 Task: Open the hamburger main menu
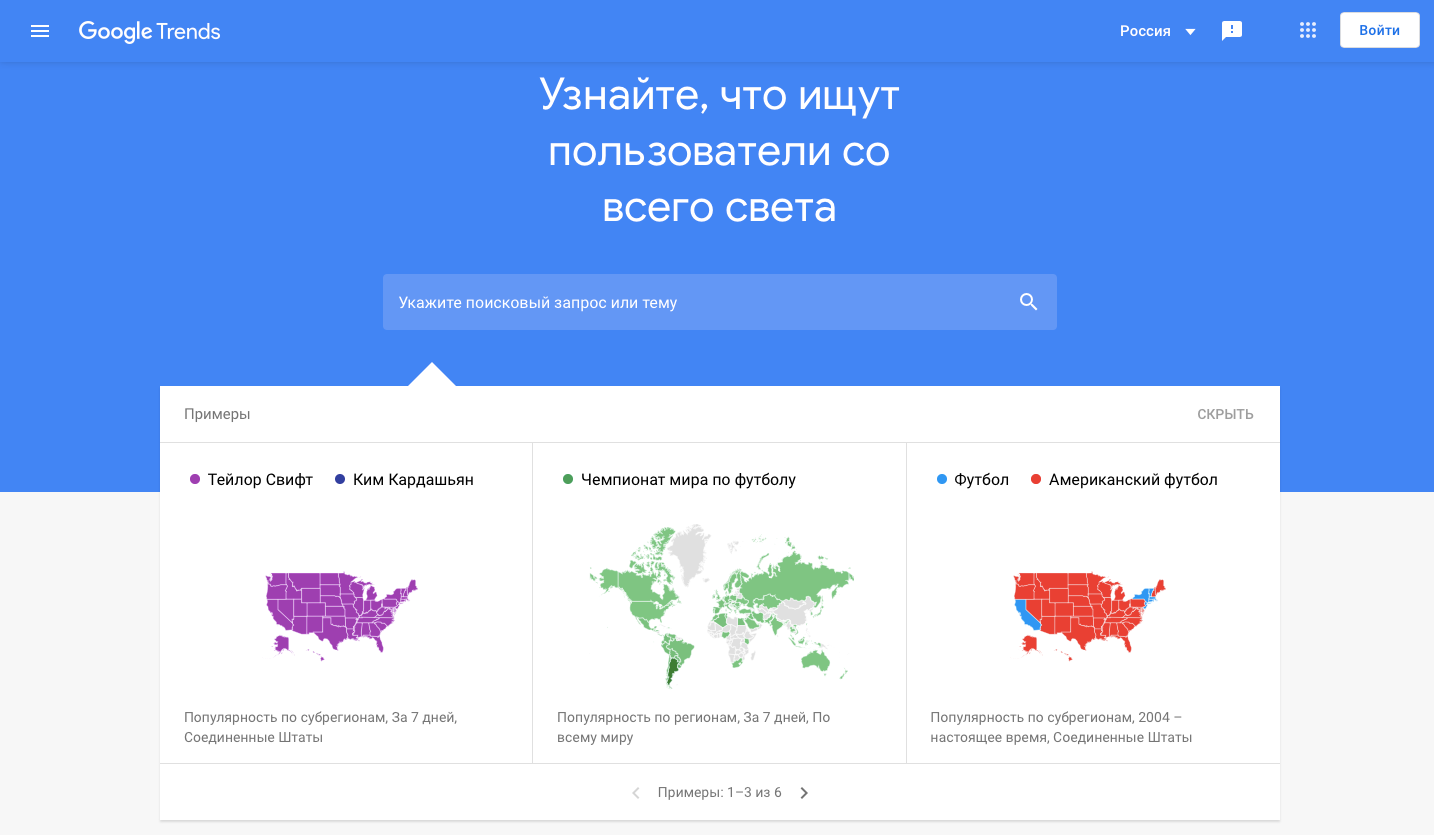(x=40, y=31)
